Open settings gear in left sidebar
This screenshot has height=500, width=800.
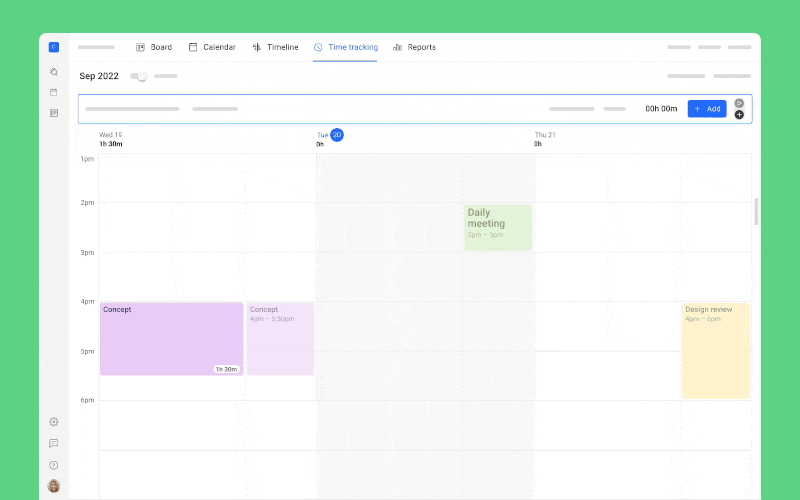pyautogui.click(x=54, y=422)
